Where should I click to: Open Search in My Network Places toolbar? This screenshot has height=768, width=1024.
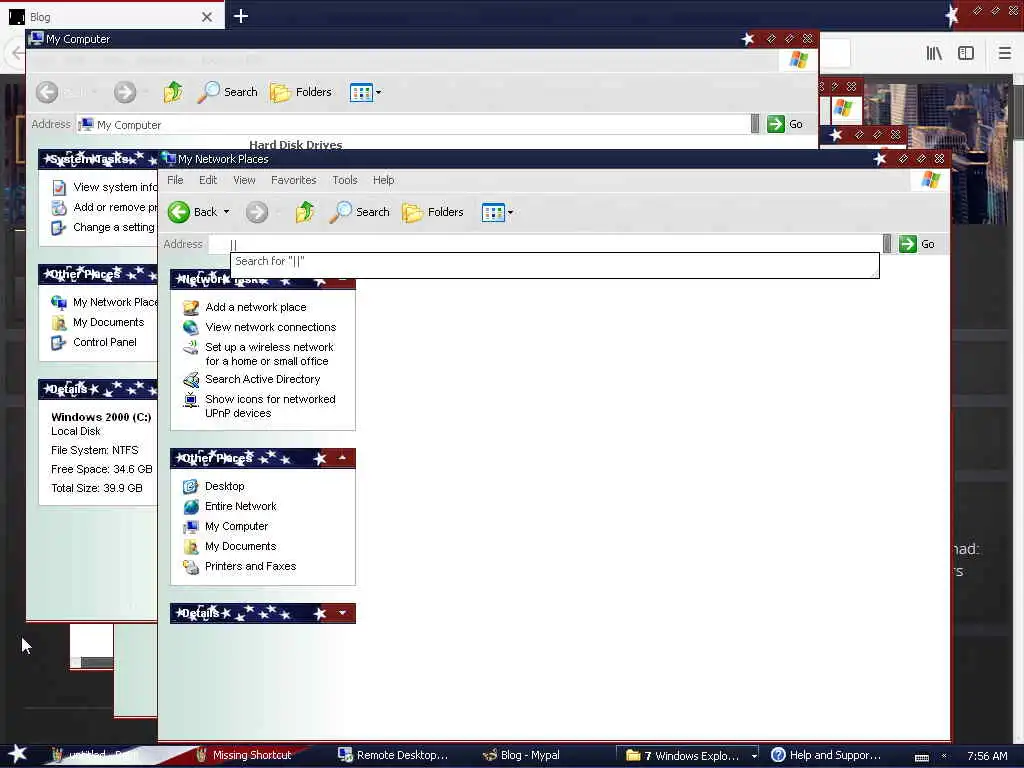pyautogui.click(x=360, y=212)
